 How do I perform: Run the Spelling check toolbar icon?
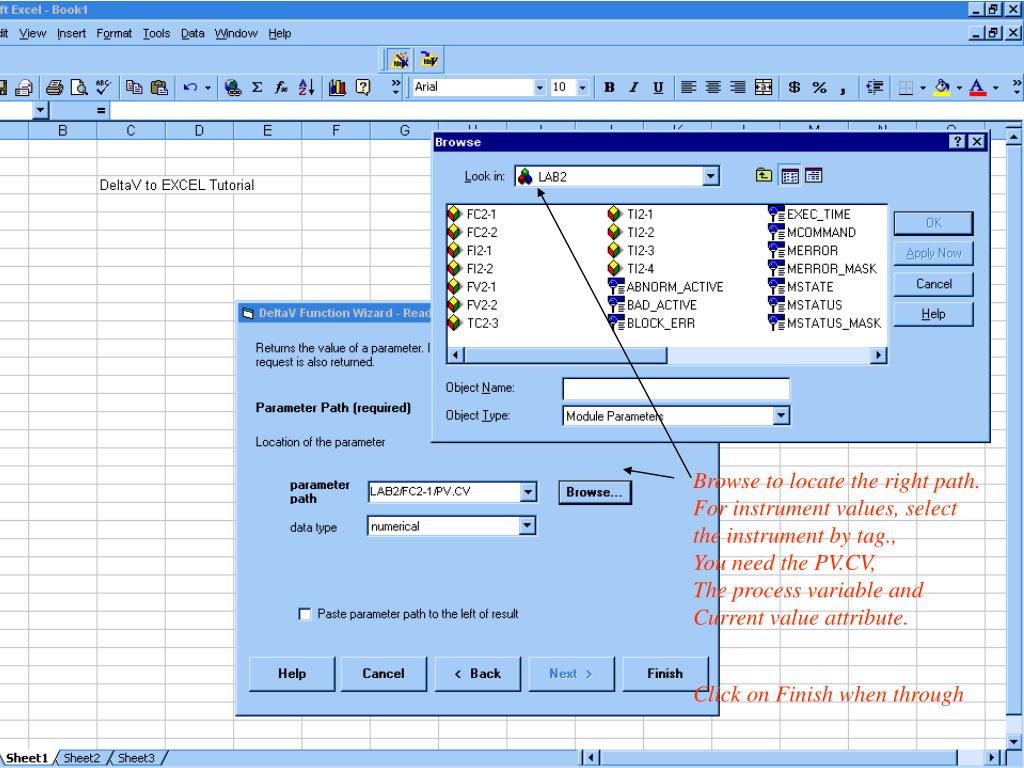pos(103,88)
